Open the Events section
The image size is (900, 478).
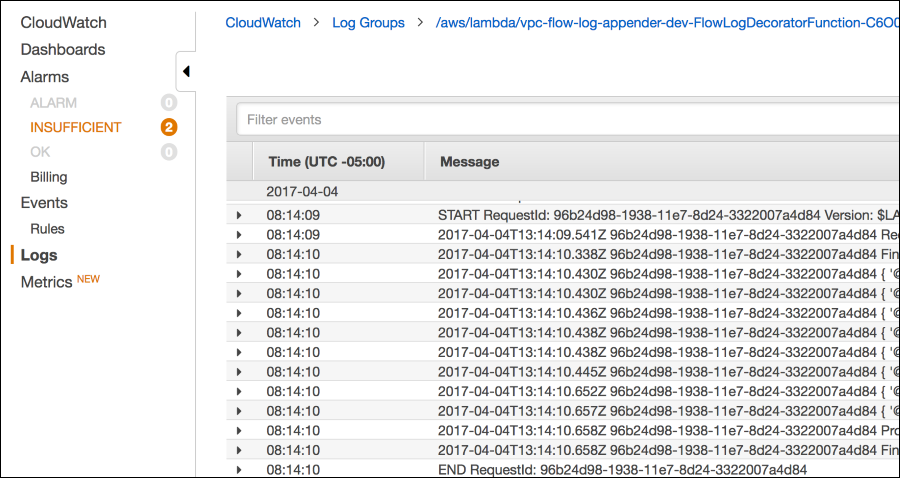tap(44, 203)
